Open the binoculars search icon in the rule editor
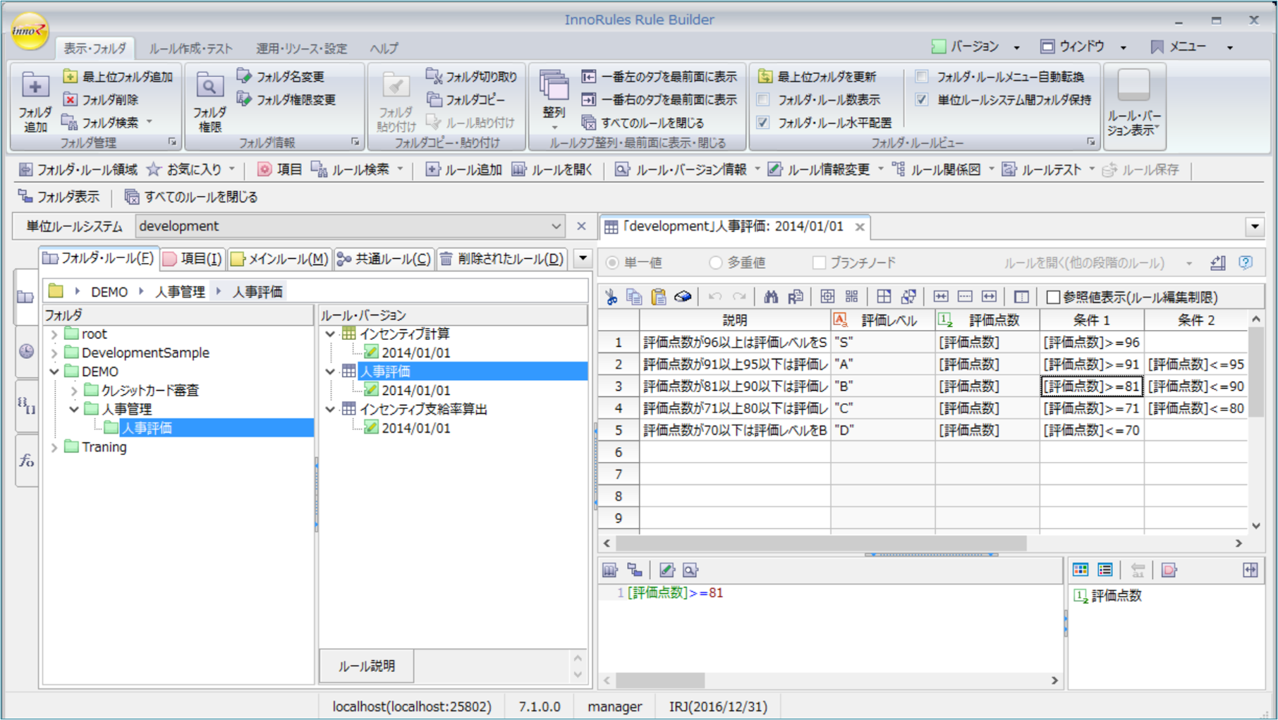Viewport: 1278px width, 720px height. click(770, 297)
